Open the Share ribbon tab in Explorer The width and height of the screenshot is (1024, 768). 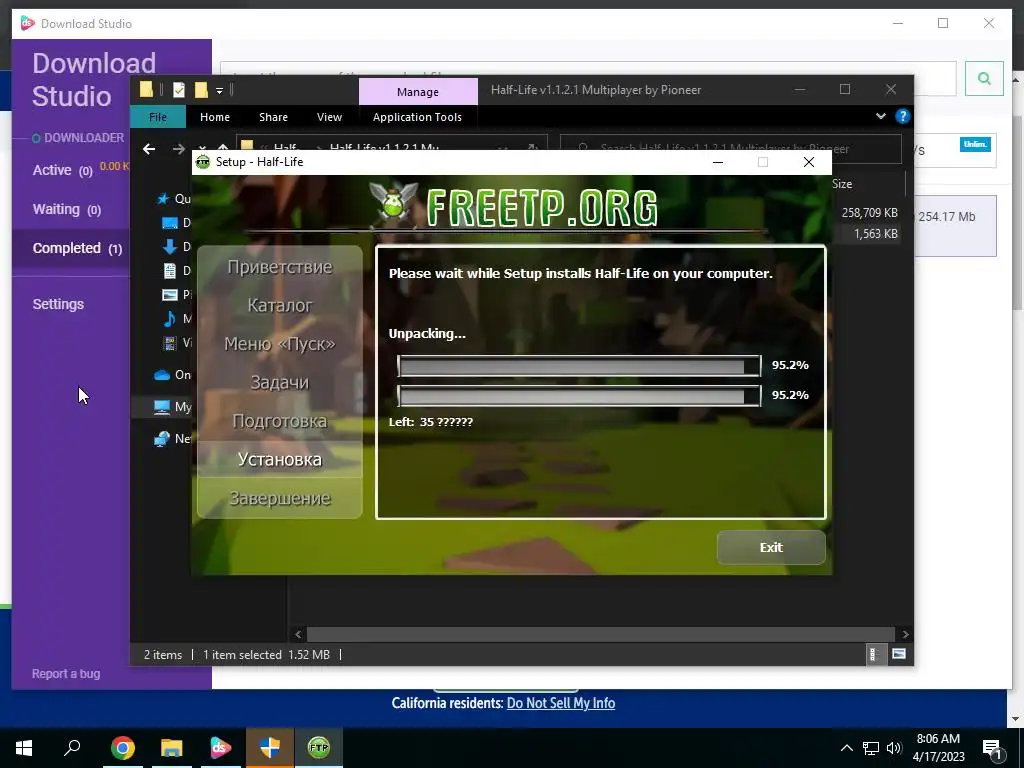[273, 117]
